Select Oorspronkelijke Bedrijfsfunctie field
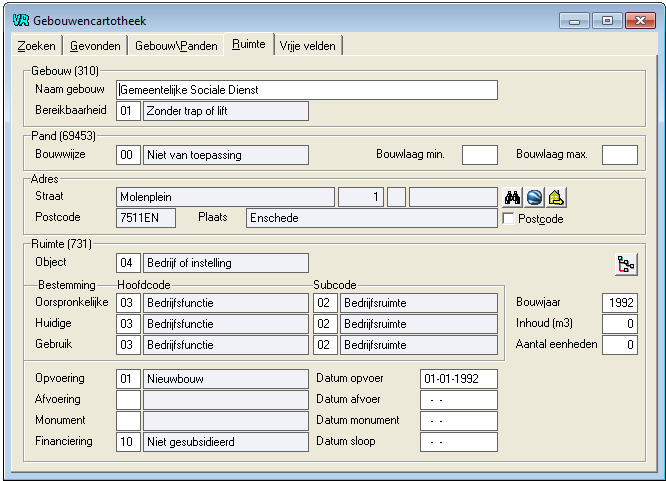666x481 pixels. tap(226, 303)
